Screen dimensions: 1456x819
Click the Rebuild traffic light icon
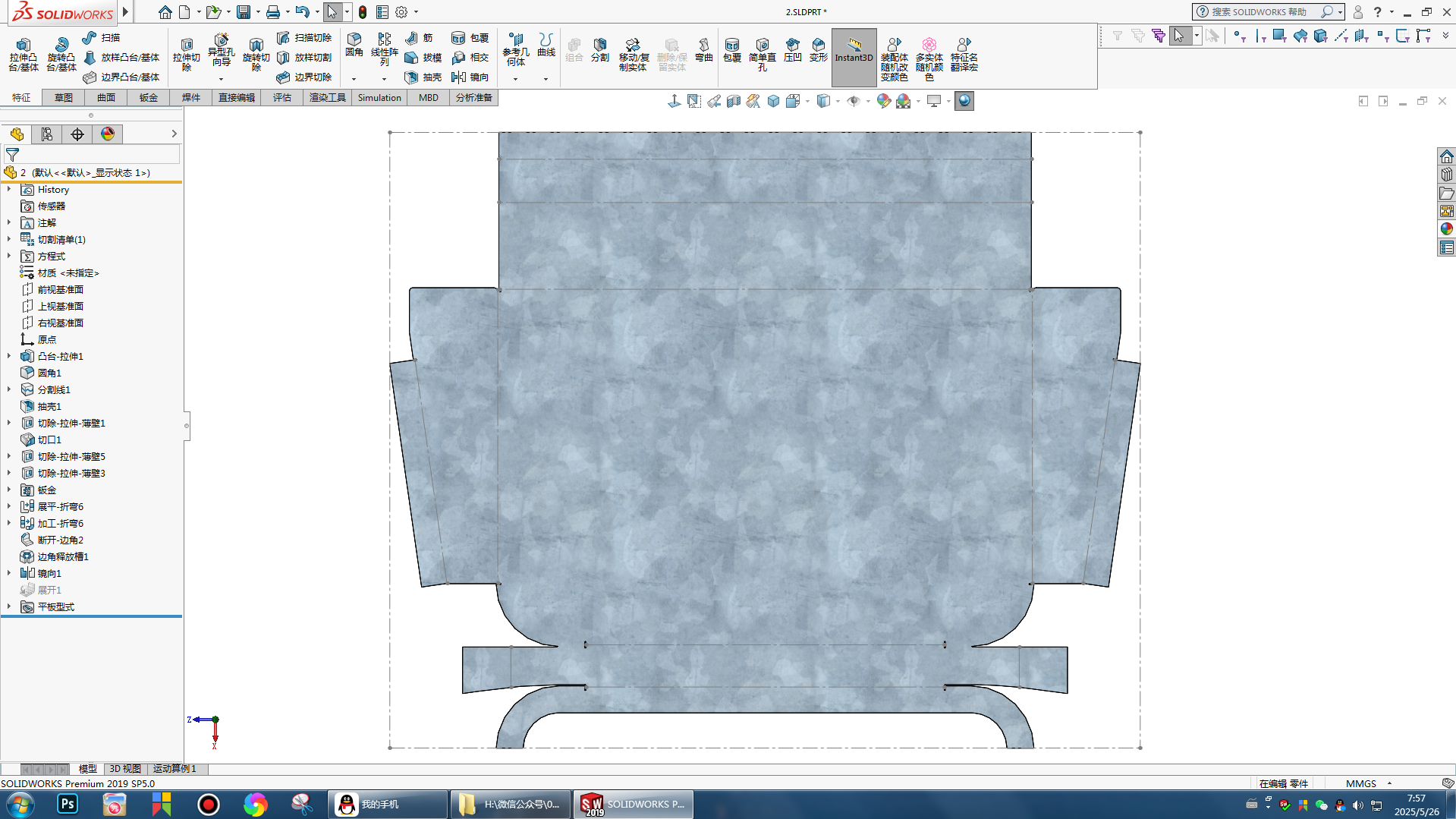pyautogui.click(x=363, y=12)
